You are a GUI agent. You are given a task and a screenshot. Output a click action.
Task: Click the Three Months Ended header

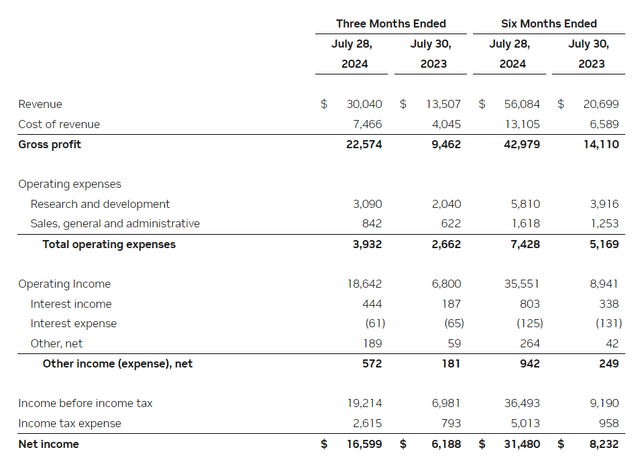click(391, 24)
